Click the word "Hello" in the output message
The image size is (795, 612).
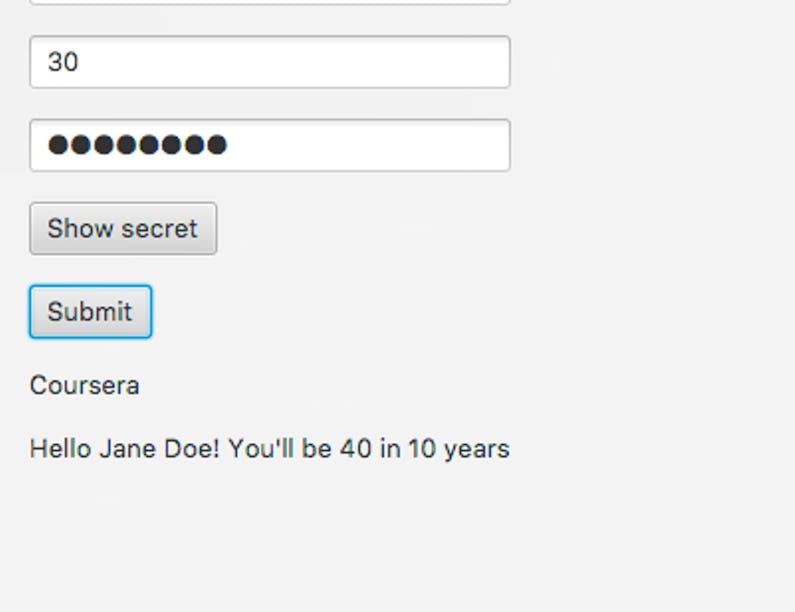tap(61, 449)
